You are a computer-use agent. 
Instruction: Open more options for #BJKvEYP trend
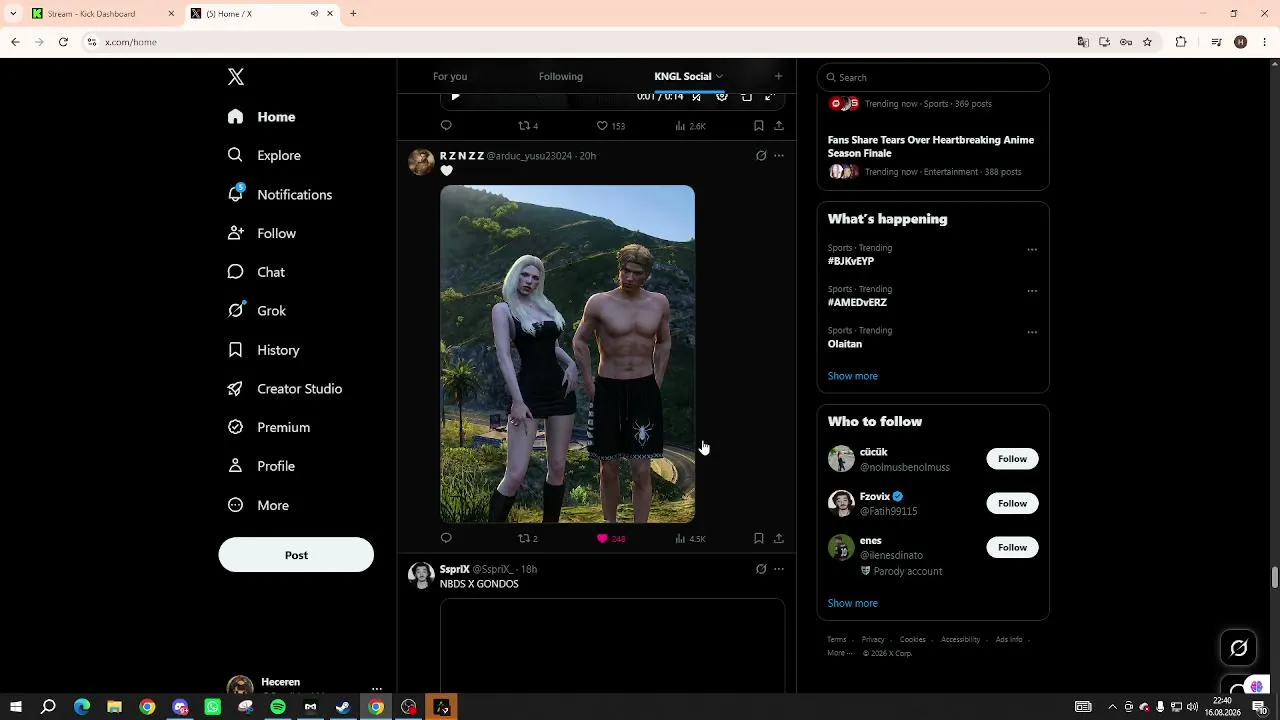point(1032,250)
